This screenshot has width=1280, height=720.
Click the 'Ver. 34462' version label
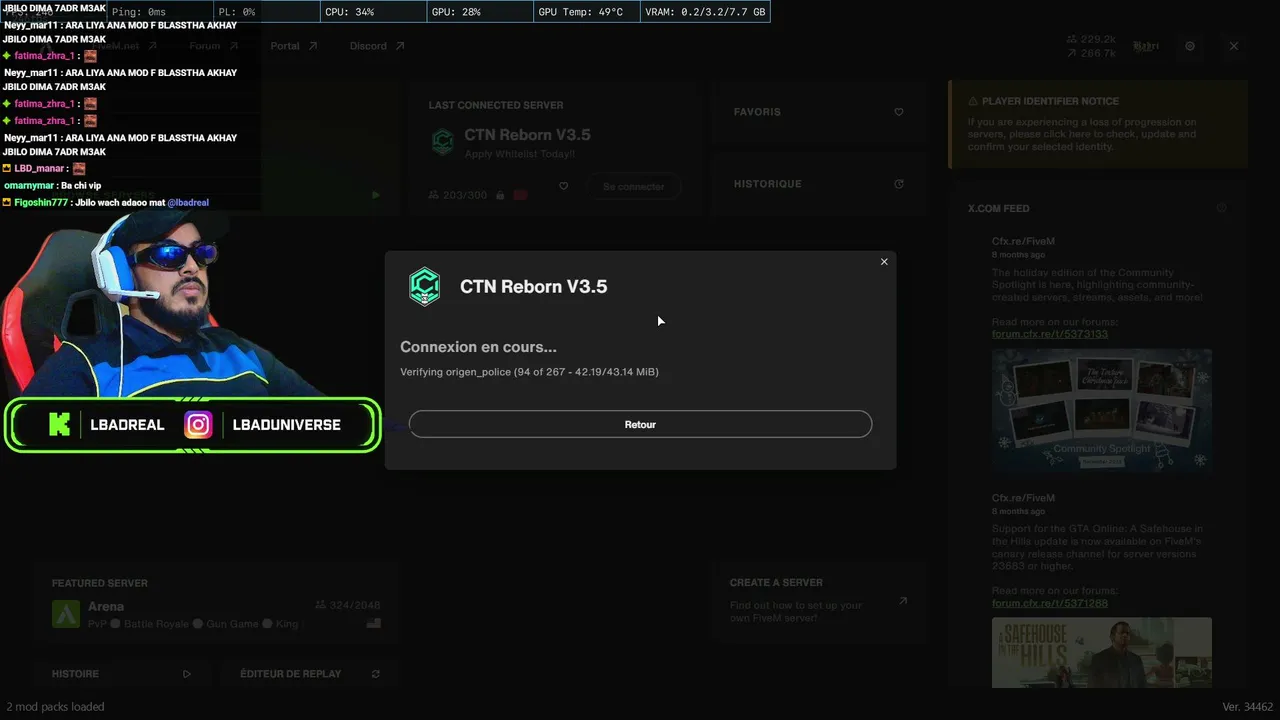coord(1248,707)
